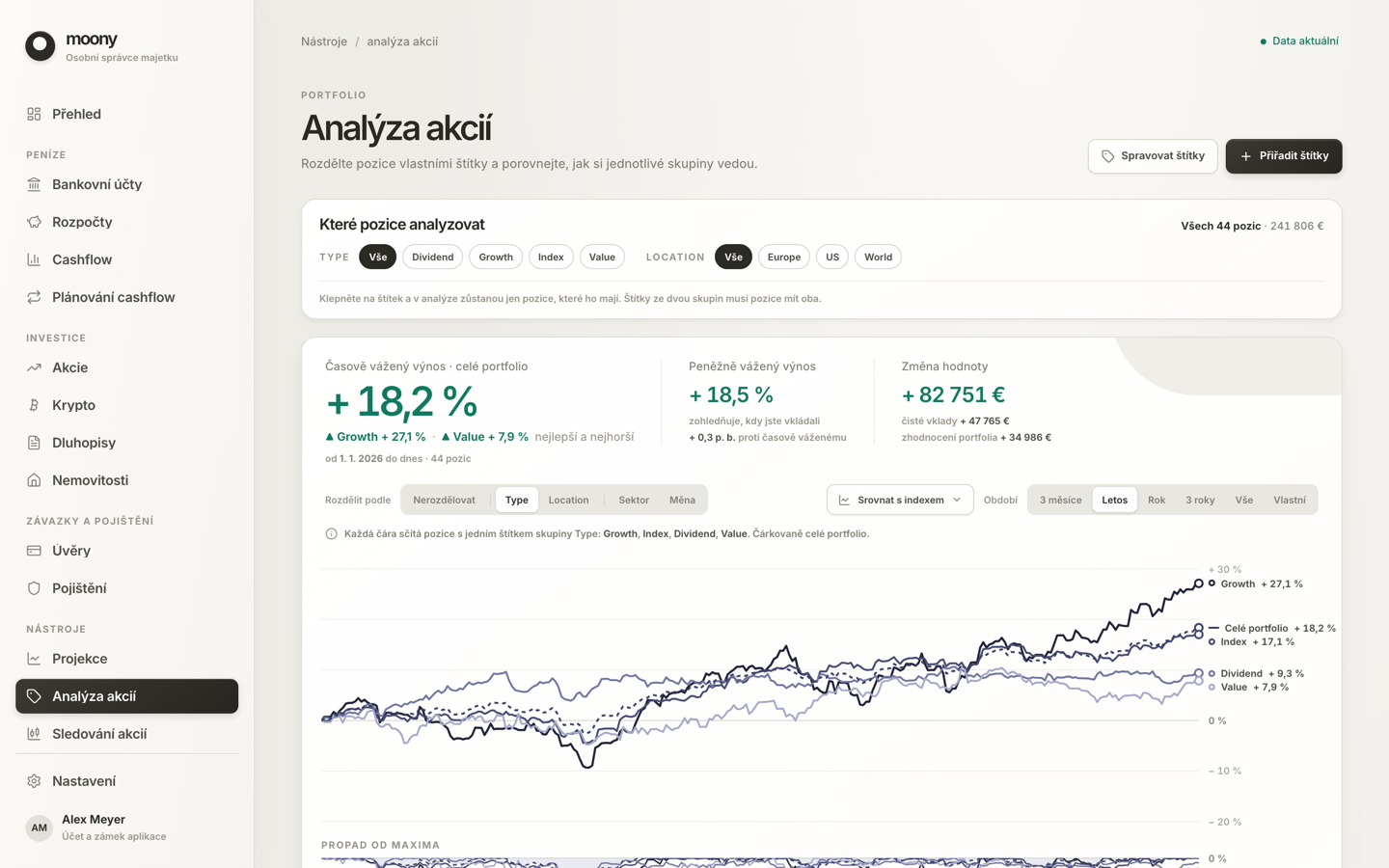
Task: Click the info icon beside chart note
Action: coord(331,534)
